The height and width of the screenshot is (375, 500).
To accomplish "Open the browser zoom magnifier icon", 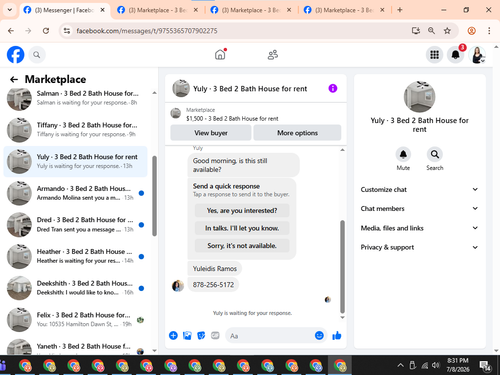I will 431,31.
